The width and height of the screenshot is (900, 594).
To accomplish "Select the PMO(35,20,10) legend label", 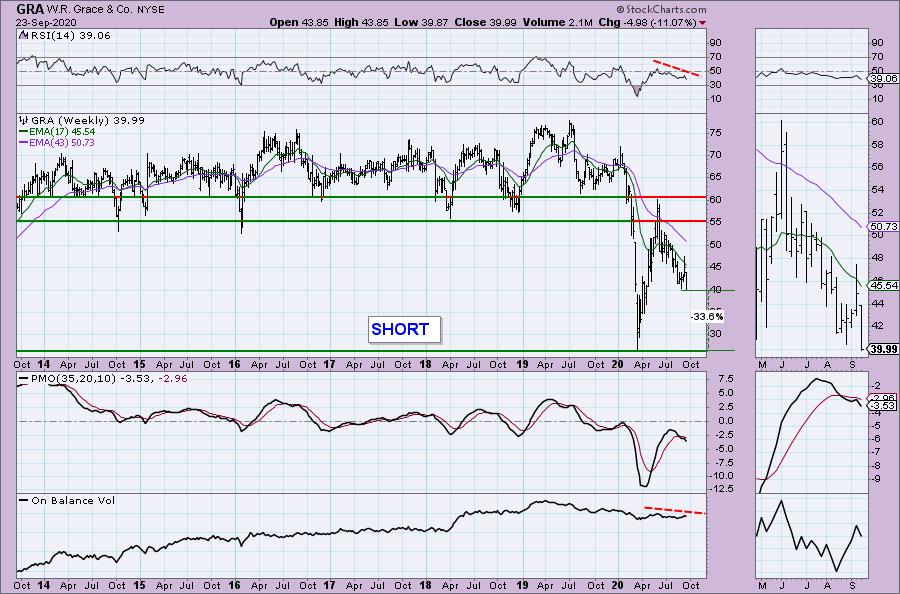I will 73,379.
